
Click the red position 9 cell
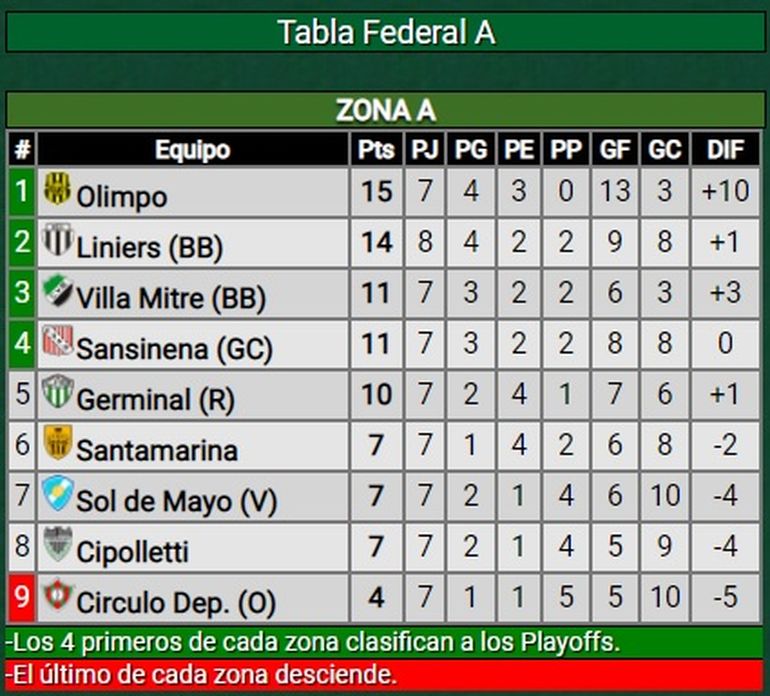21,599
